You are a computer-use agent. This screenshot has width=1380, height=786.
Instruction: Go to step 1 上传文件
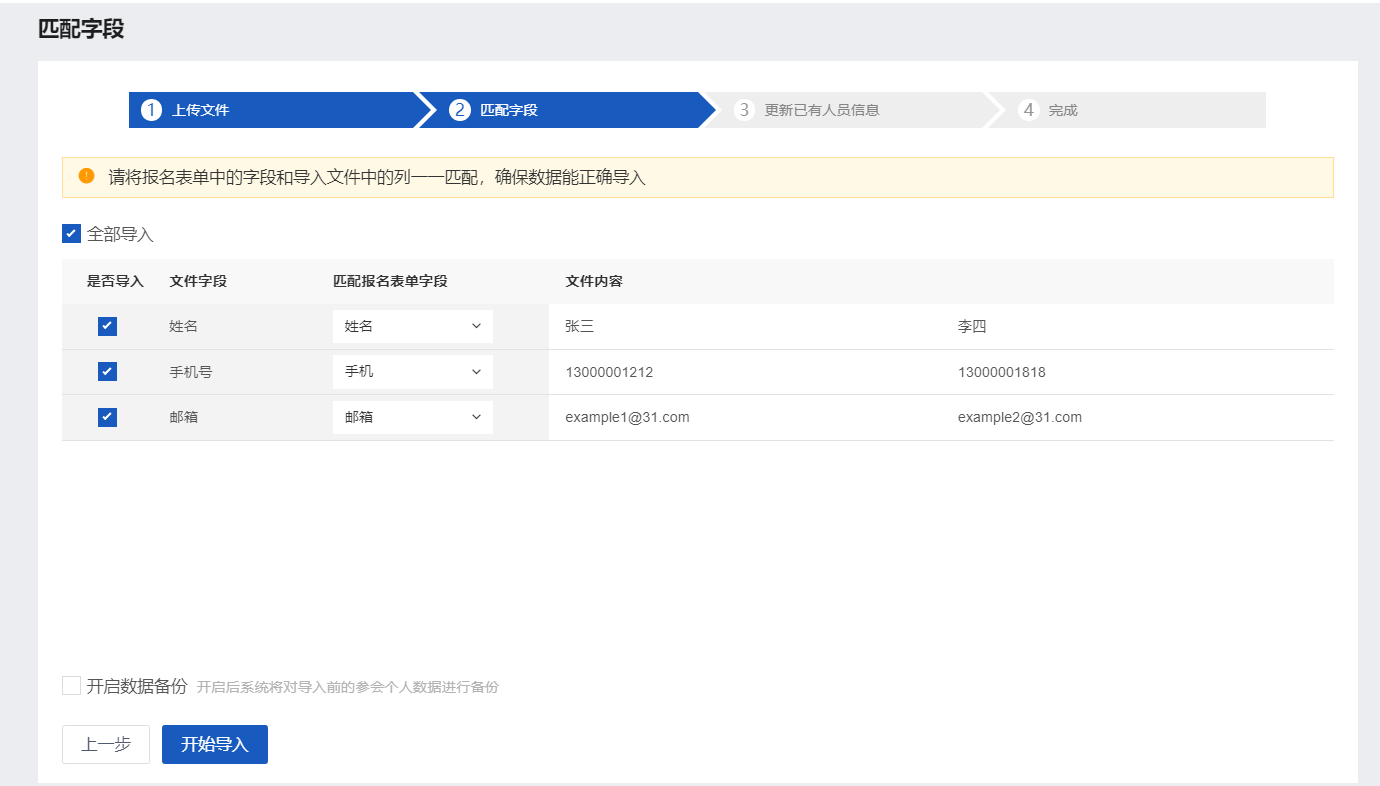click(272, 110)
